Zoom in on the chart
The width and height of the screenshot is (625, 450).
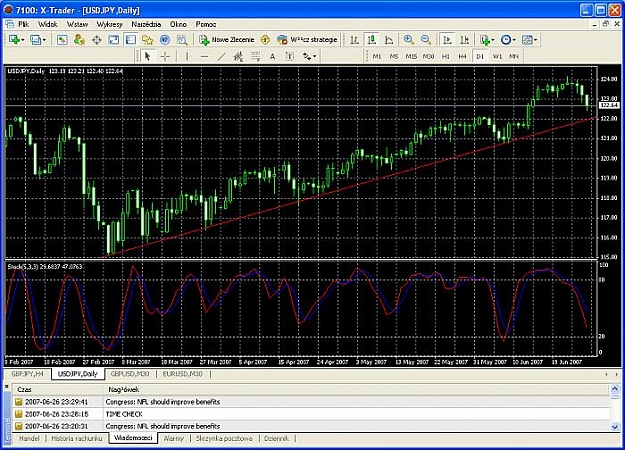click(409, 40)
